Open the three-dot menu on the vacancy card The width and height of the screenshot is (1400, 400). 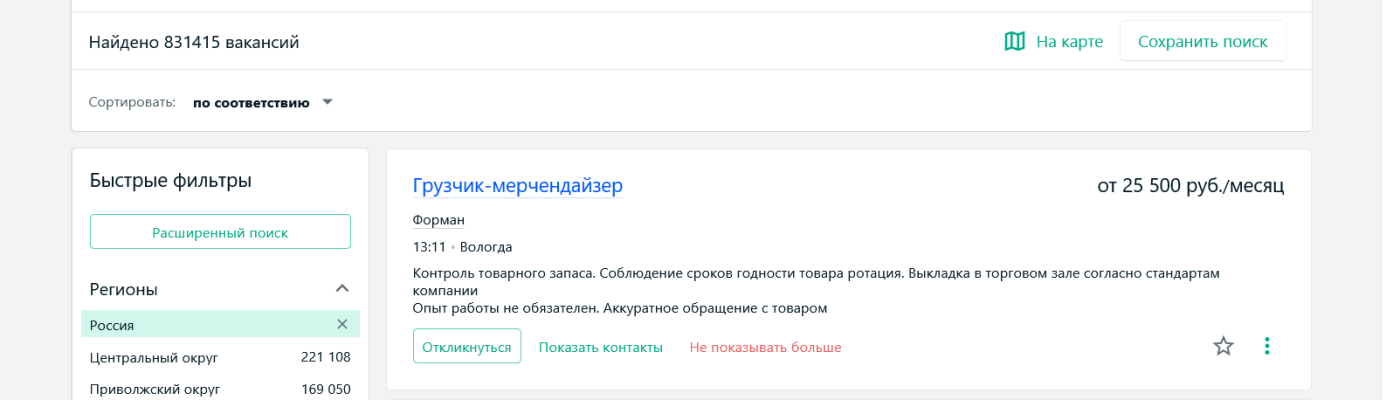(x=1267, y=346)
